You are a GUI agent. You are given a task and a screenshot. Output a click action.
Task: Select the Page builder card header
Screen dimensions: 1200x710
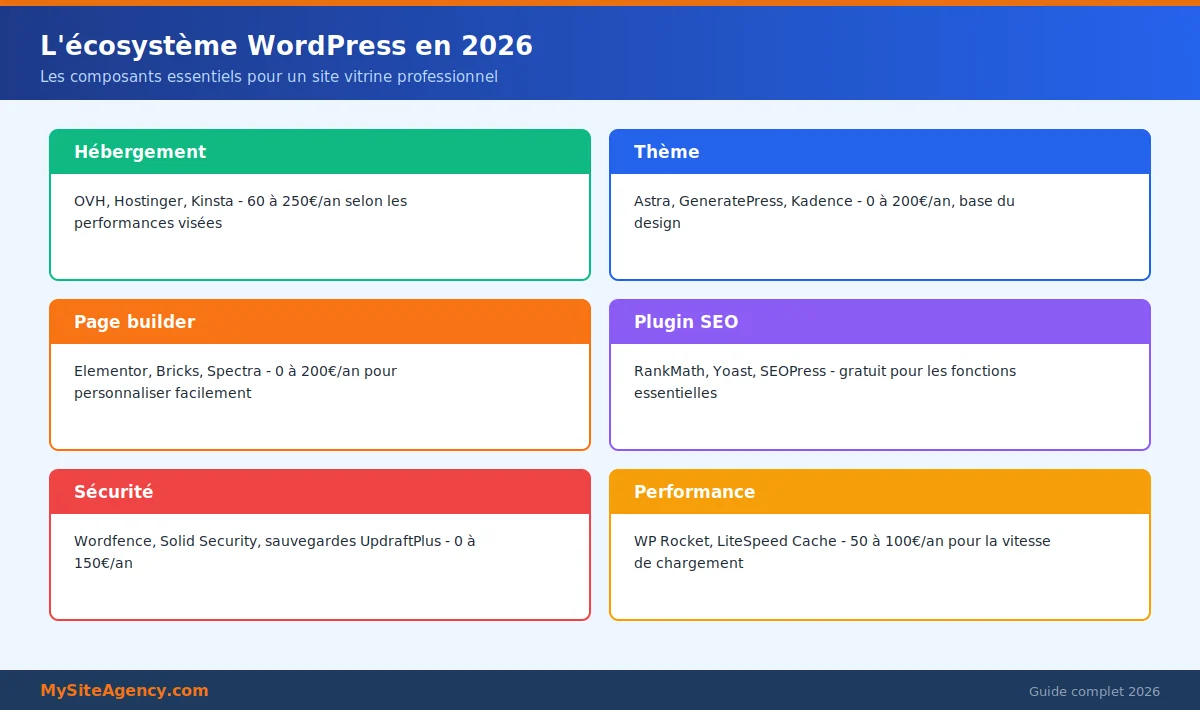(320, 322)
